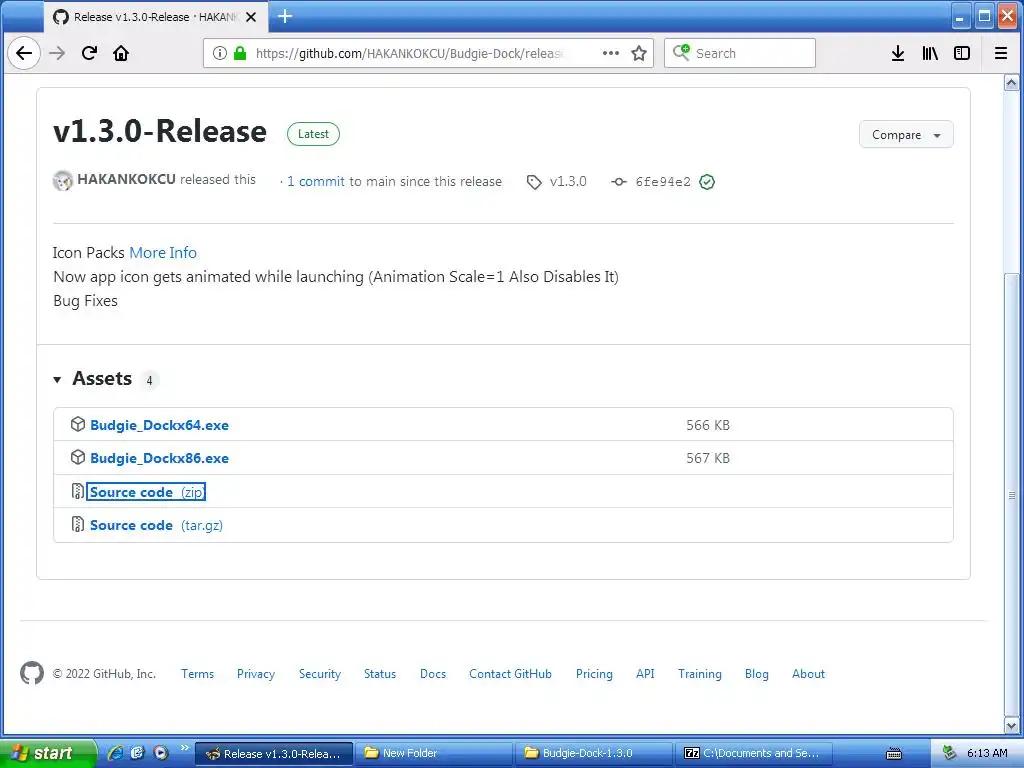Click file icon beside Source code (tar.gz)

[78, 524]
